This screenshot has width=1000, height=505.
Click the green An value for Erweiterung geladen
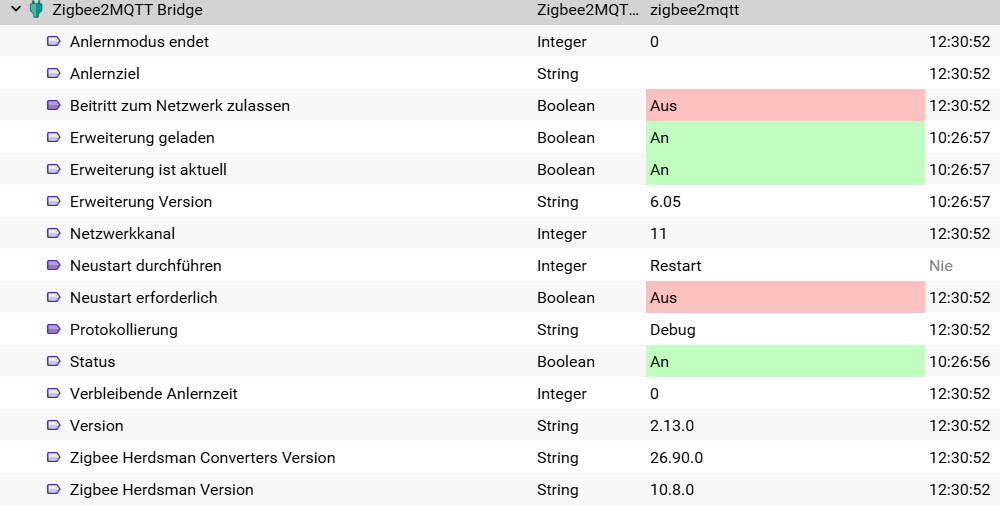tap(785, 137)
